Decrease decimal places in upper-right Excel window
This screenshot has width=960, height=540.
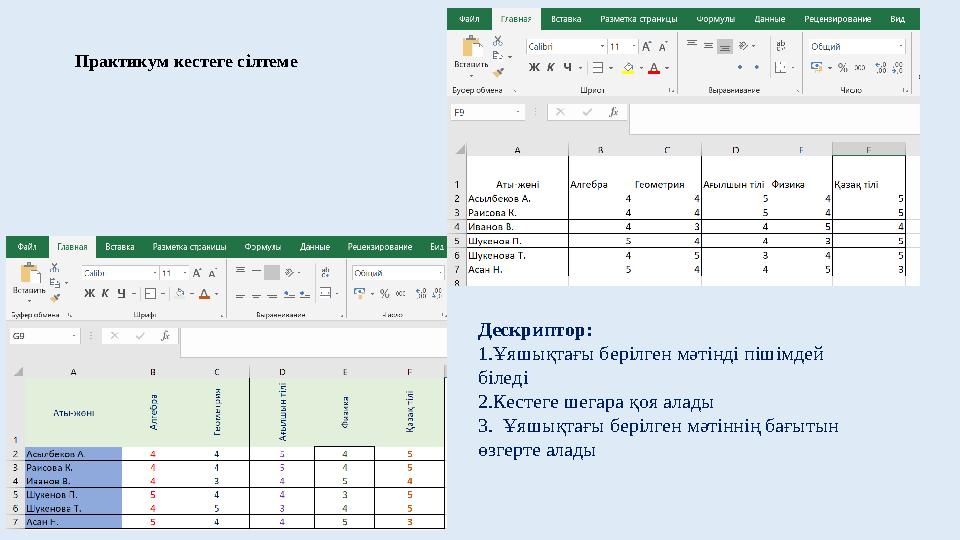[x=898, y=67]
